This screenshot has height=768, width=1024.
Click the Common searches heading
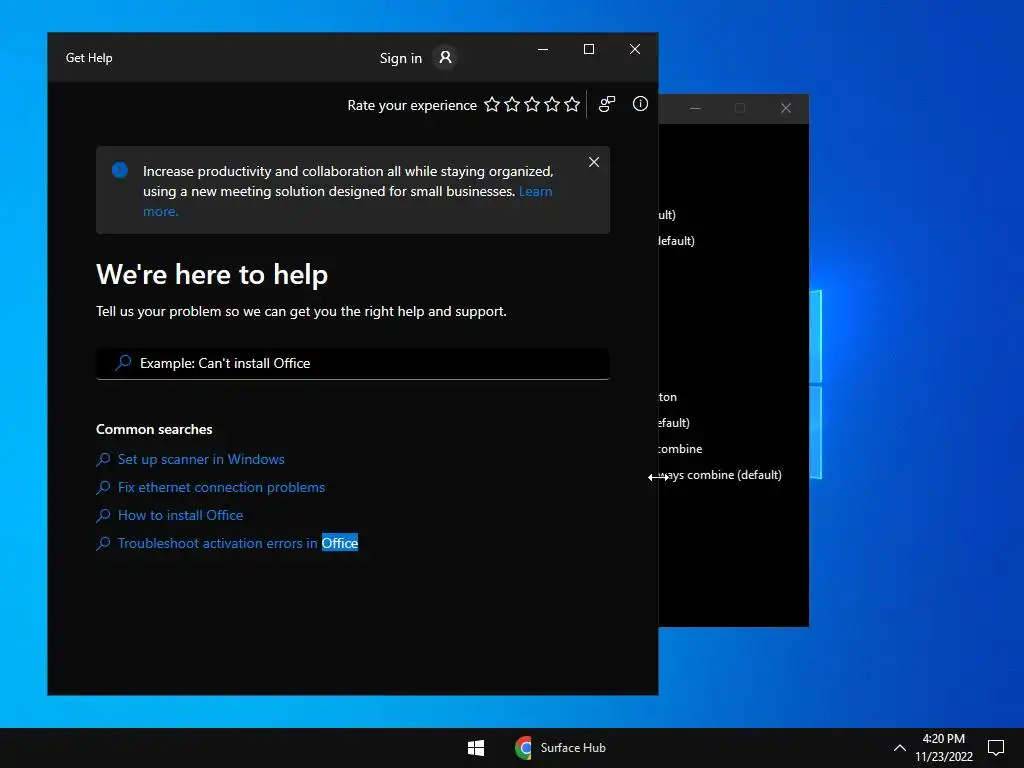tap(154, 429)
